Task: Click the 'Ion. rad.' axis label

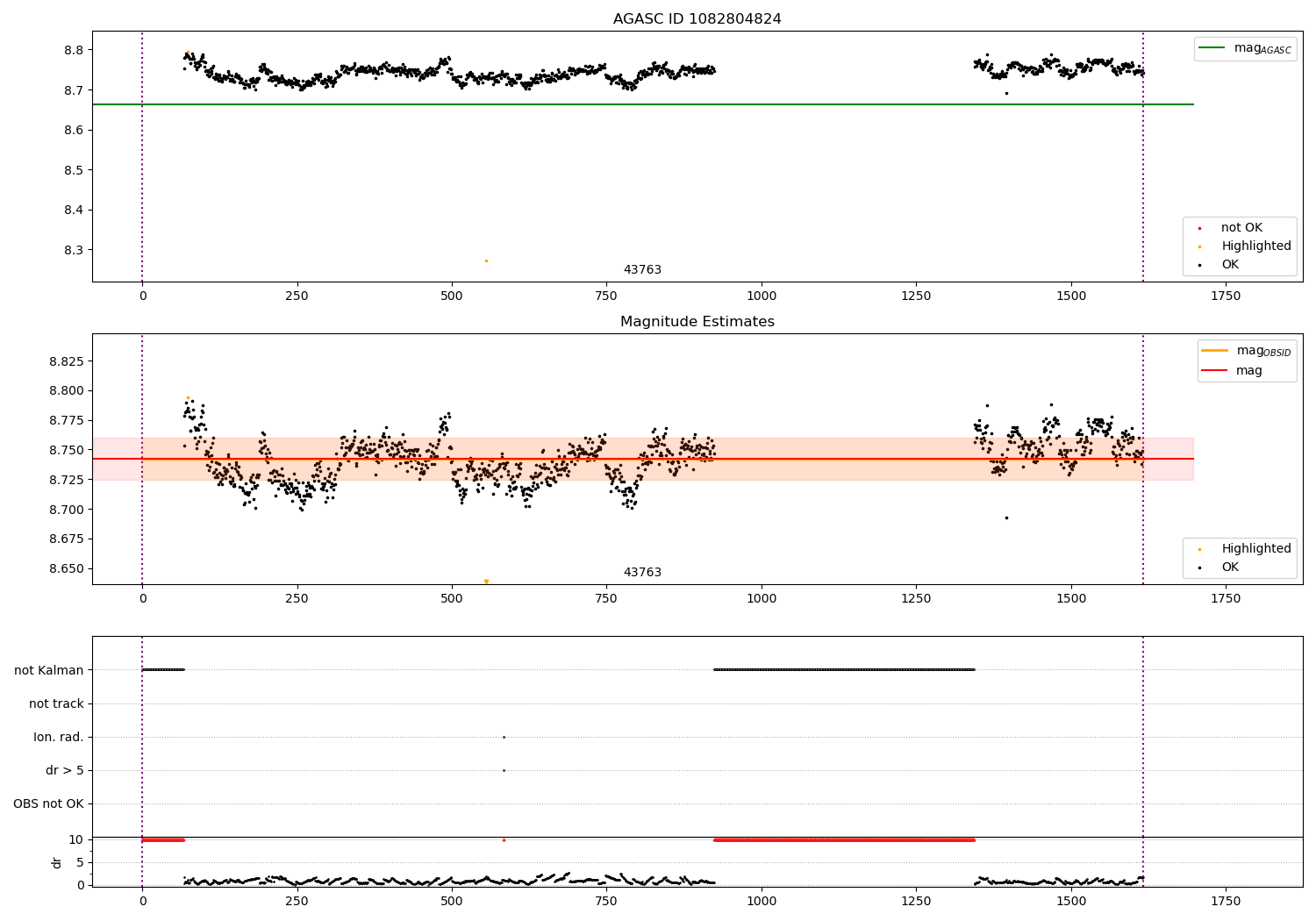Action: coord(59,737)
